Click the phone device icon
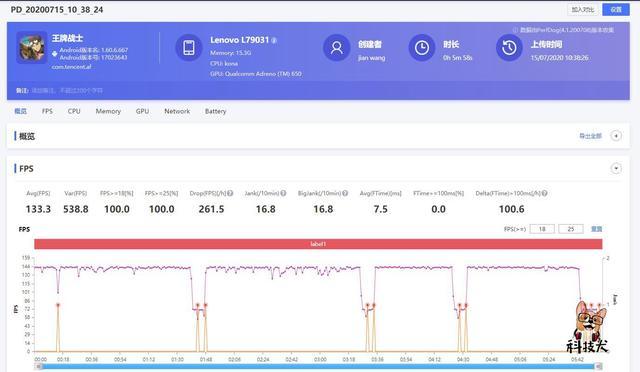Image resolution: width=640 pixels, height=372 pixels. click(189, 48)
